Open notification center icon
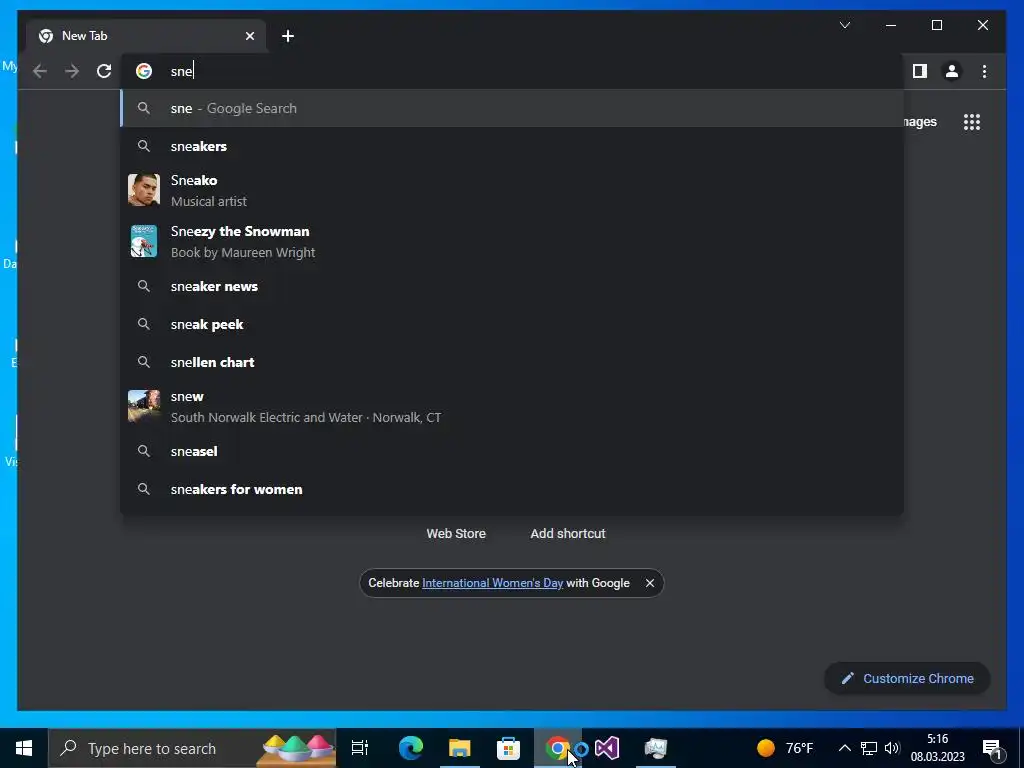 [x=992, y=748]
